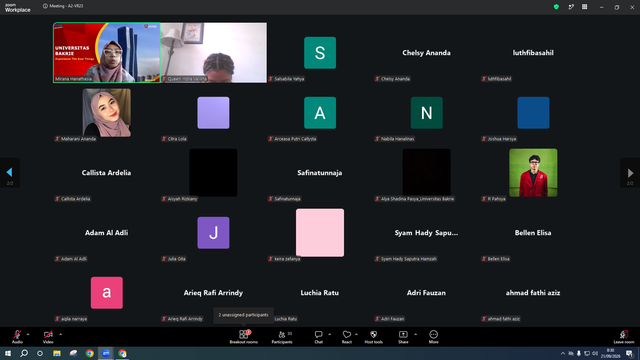Open the gallery View grid icon

tap(584, 7)
